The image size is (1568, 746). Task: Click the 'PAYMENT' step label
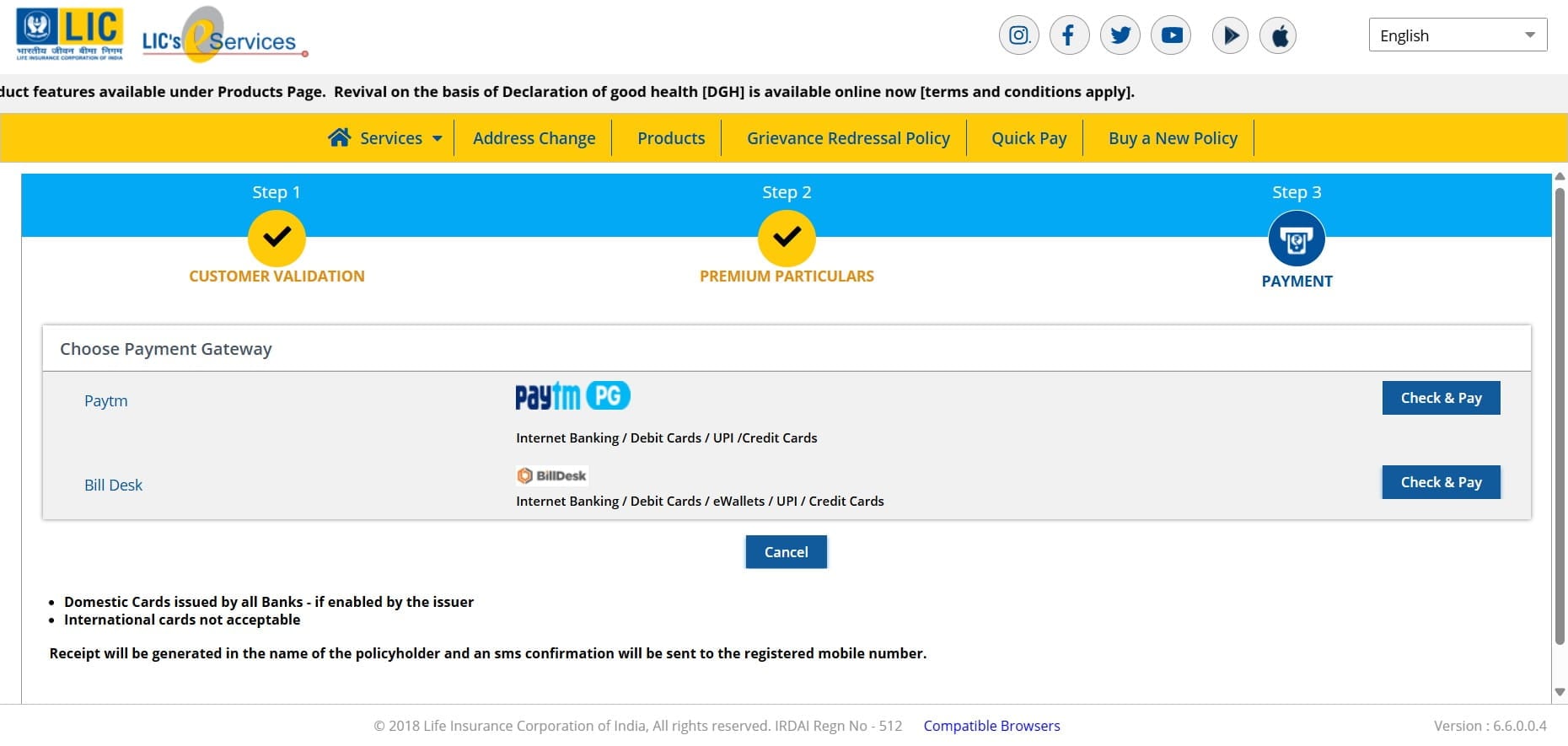click(1297, 282)
